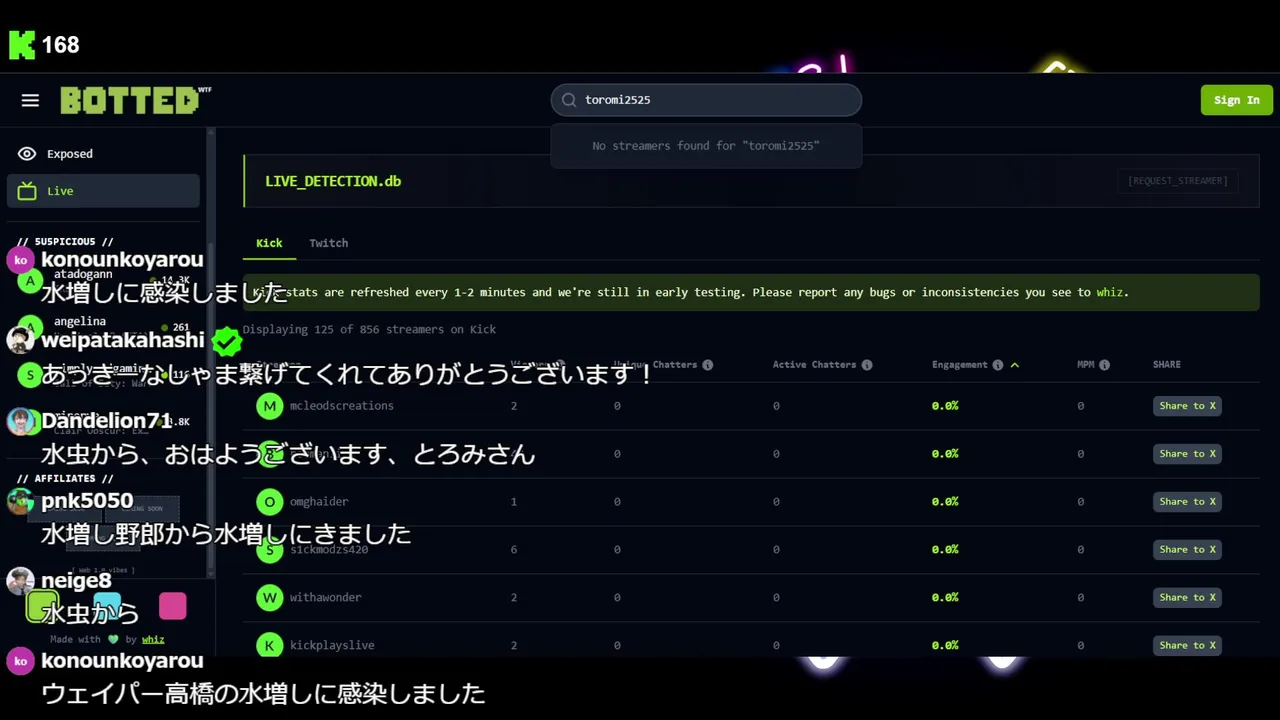
Task: Open Exposed in the sidebar
Action: (x=103, y=154)
